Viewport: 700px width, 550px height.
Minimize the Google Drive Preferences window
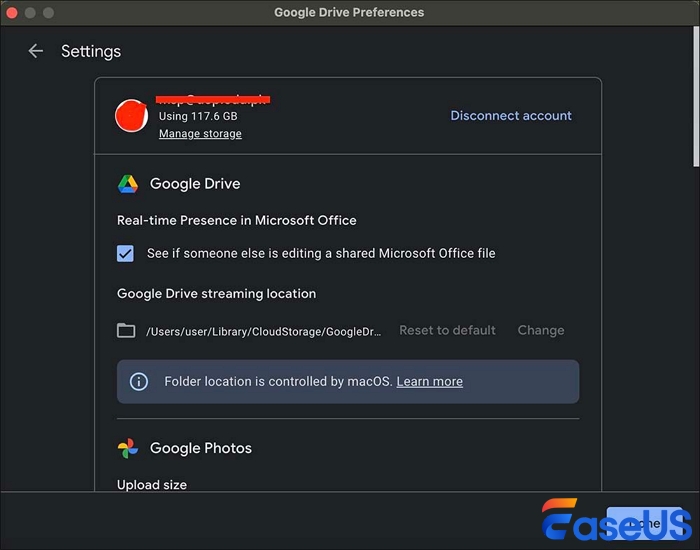(x=32, y=13)
